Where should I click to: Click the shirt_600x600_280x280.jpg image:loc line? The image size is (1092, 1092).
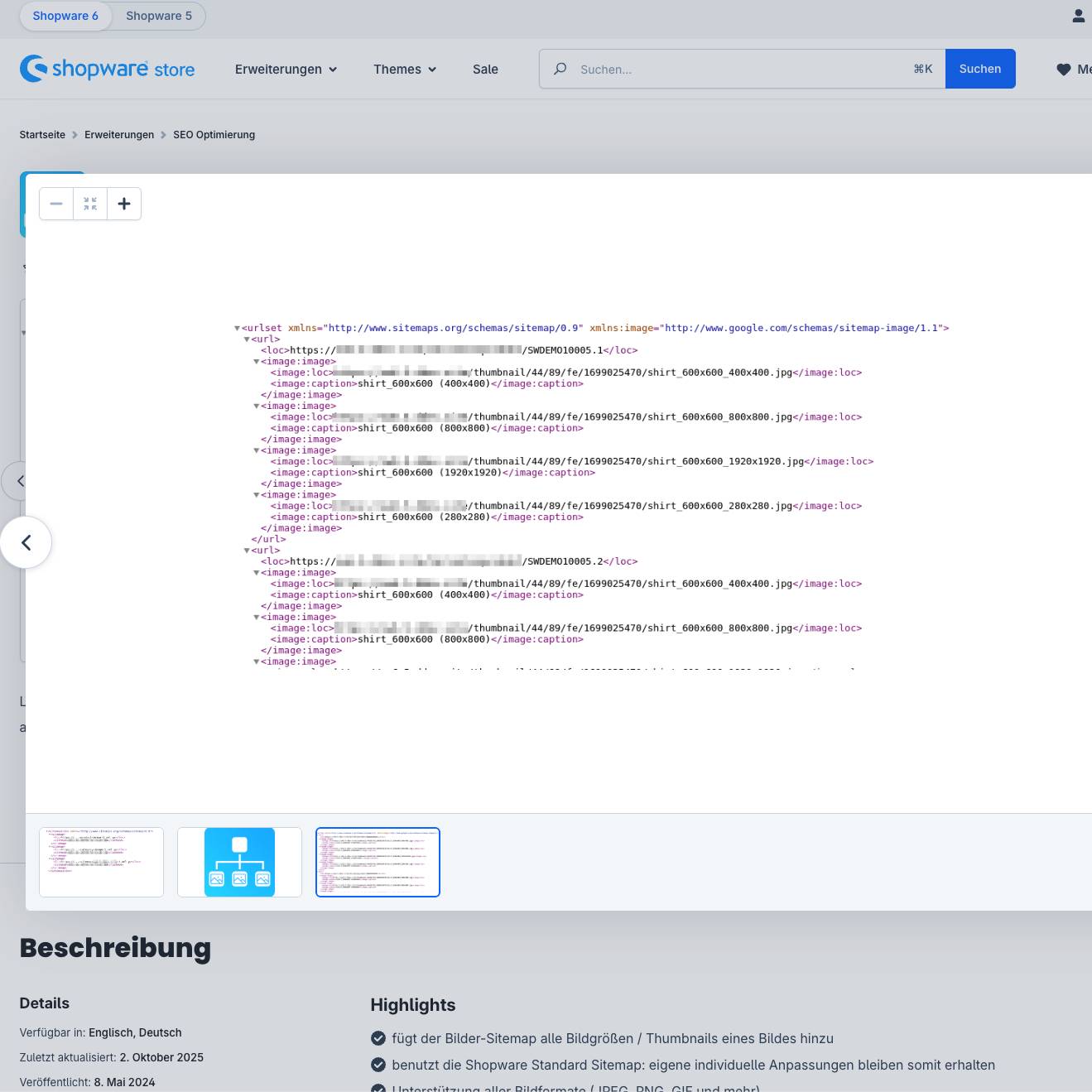click(566, 506)
